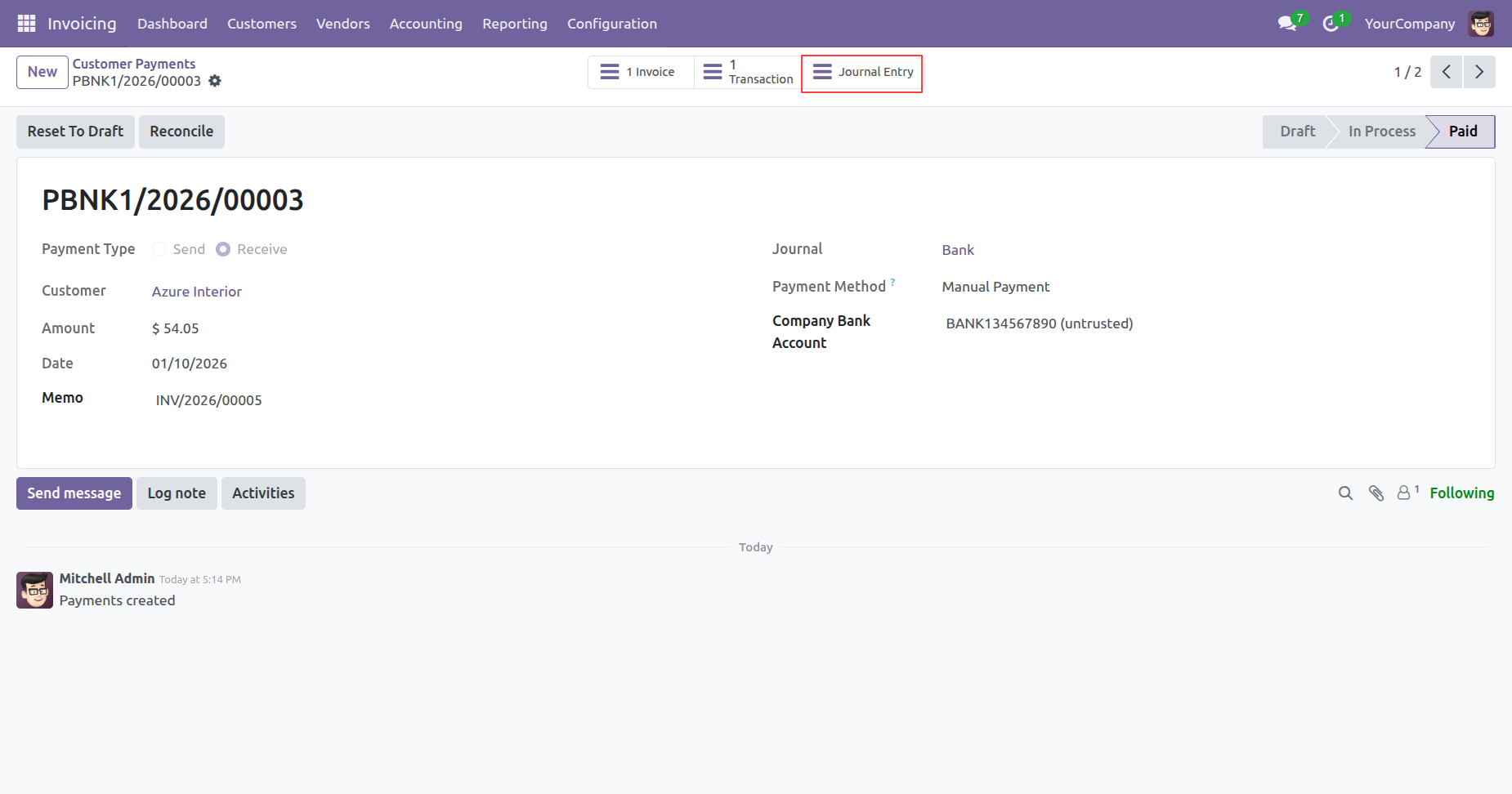The height and width of the screenshot is (794, 1512).
Task: Expand the Configuration menu
Action: tap(611, 24)
